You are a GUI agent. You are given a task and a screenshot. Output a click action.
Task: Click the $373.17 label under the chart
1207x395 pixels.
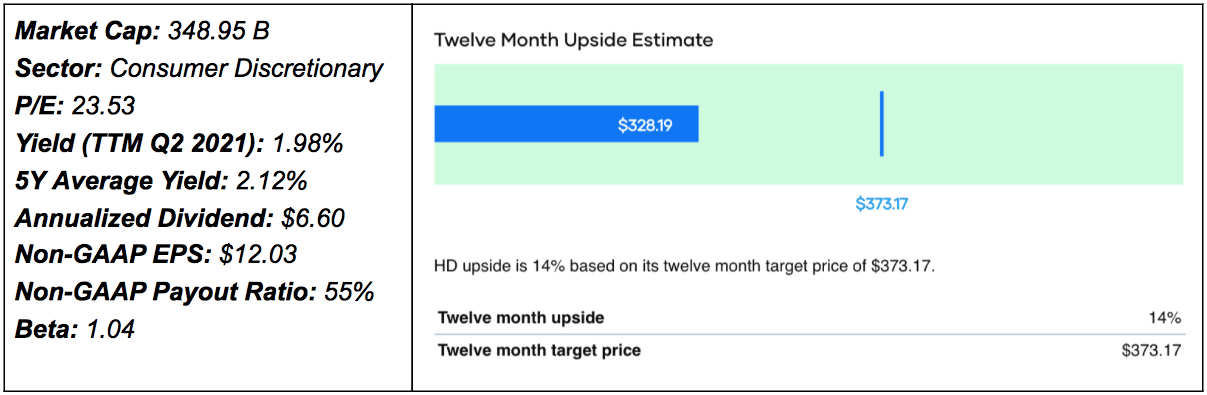click(881, 204)
